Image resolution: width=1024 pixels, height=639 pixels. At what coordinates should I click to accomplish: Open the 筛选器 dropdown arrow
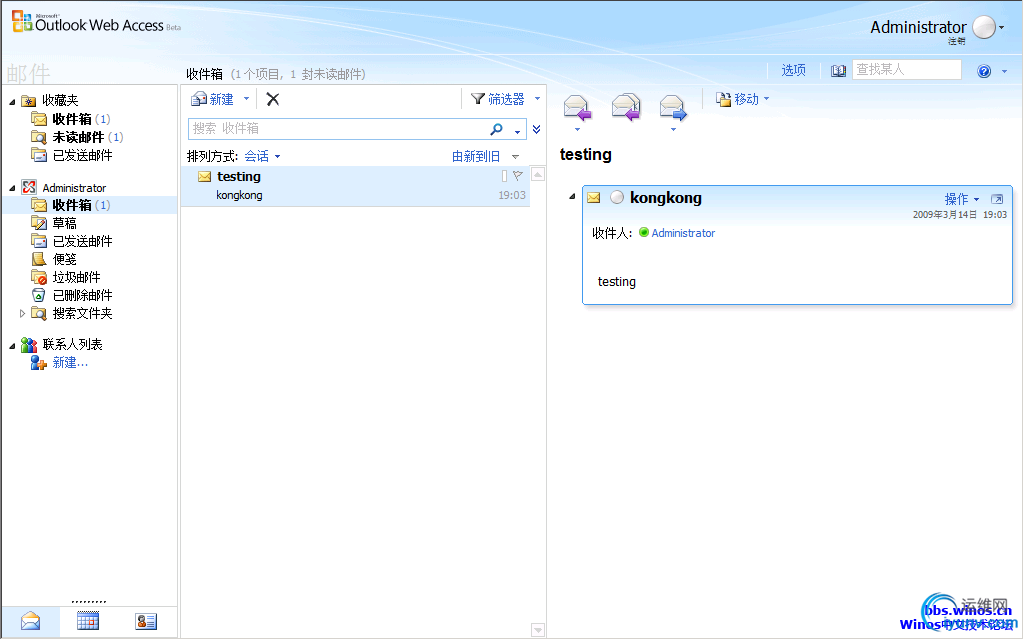(537, 99)
